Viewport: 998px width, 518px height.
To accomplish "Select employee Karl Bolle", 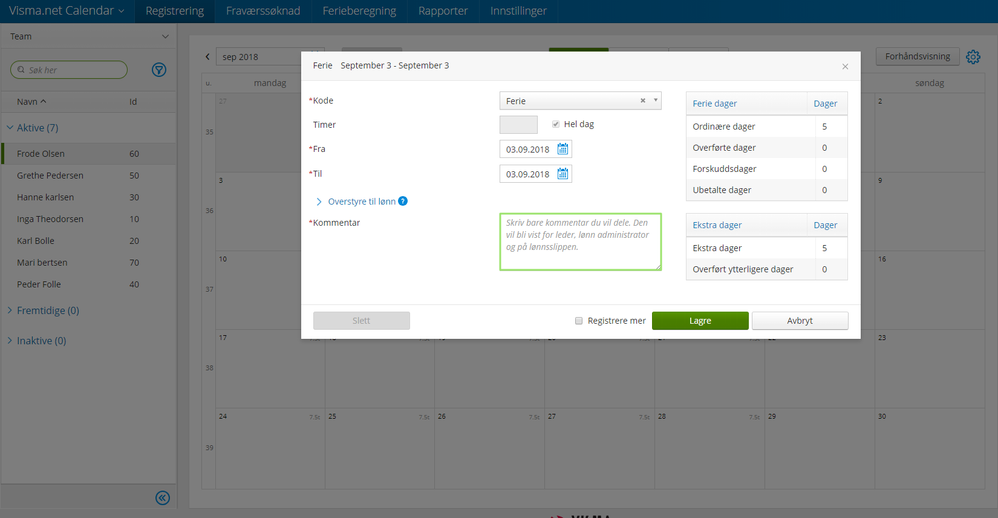I will (88, 241).
